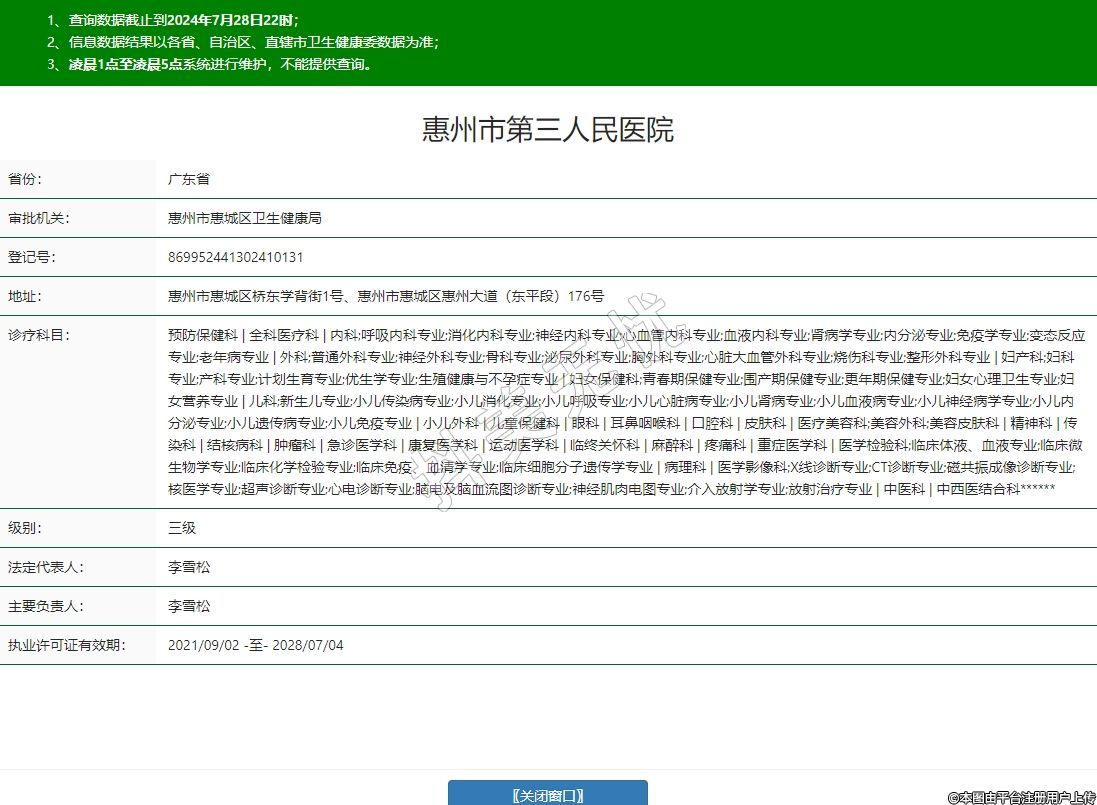Click the hospital title 惠州市第三人民医院

point(548,129)
